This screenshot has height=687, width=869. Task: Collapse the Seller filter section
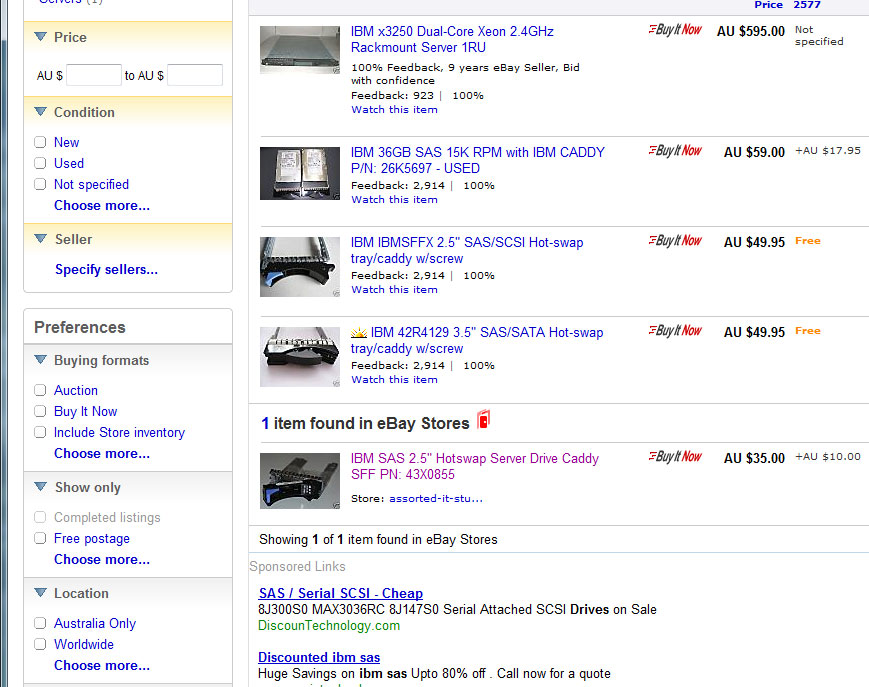(40, 239)
